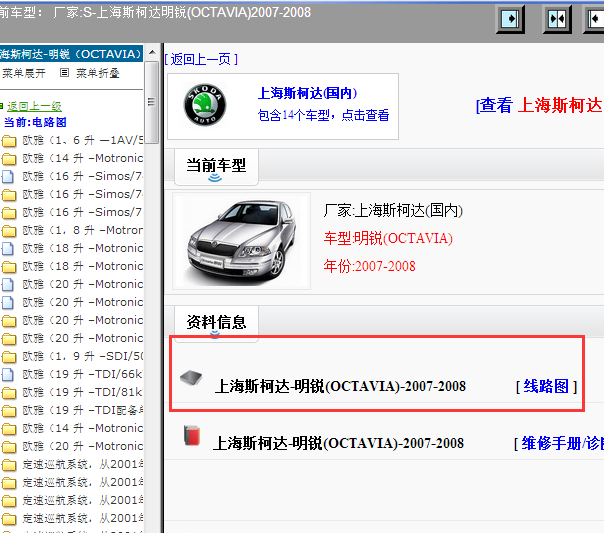Click folder icon of 欧雅（19 升 -TDI配备 row

pyautogui.click(x=9, y=411)
